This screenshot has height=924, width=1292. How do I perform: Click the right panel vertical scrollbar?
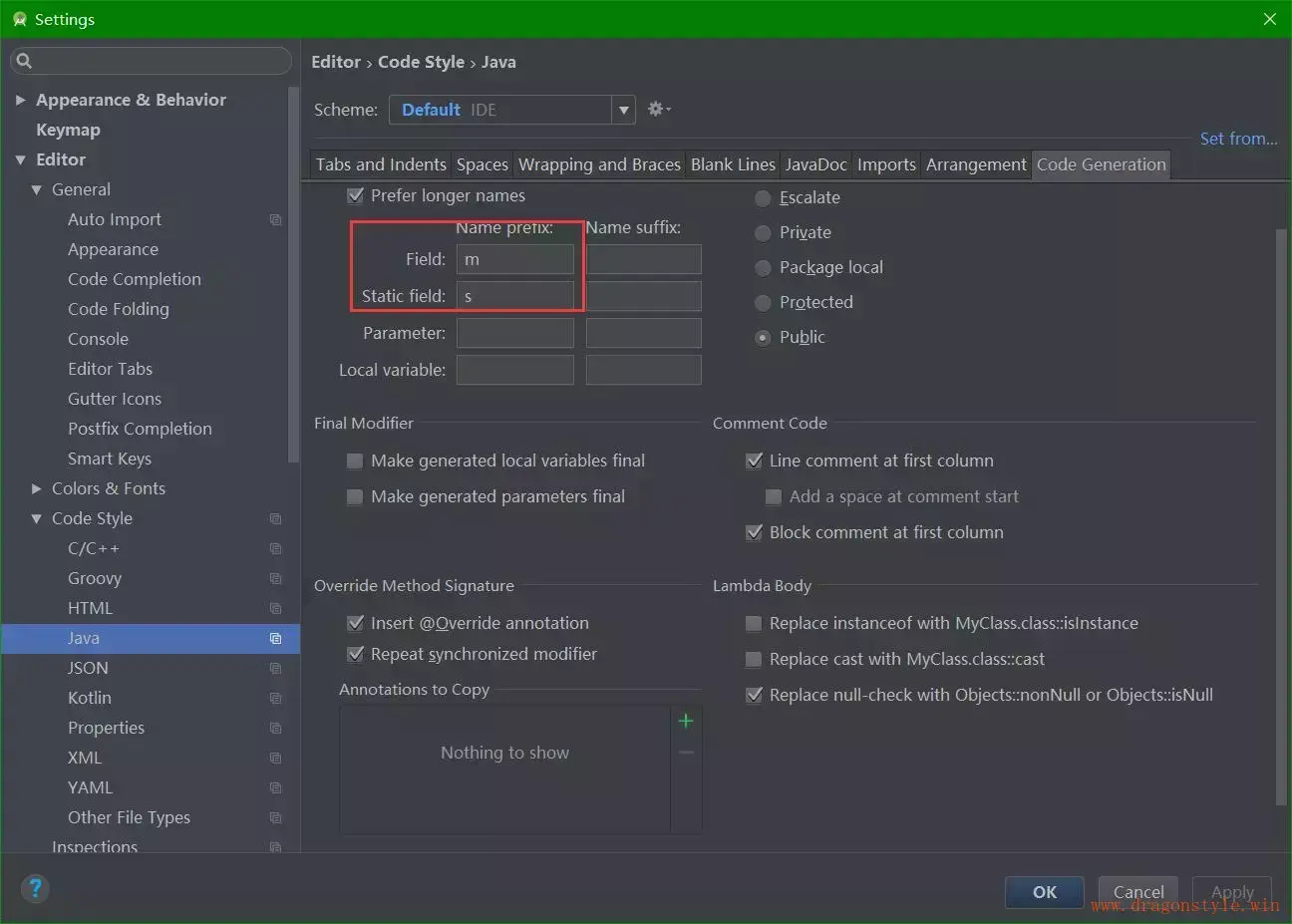1281,516
